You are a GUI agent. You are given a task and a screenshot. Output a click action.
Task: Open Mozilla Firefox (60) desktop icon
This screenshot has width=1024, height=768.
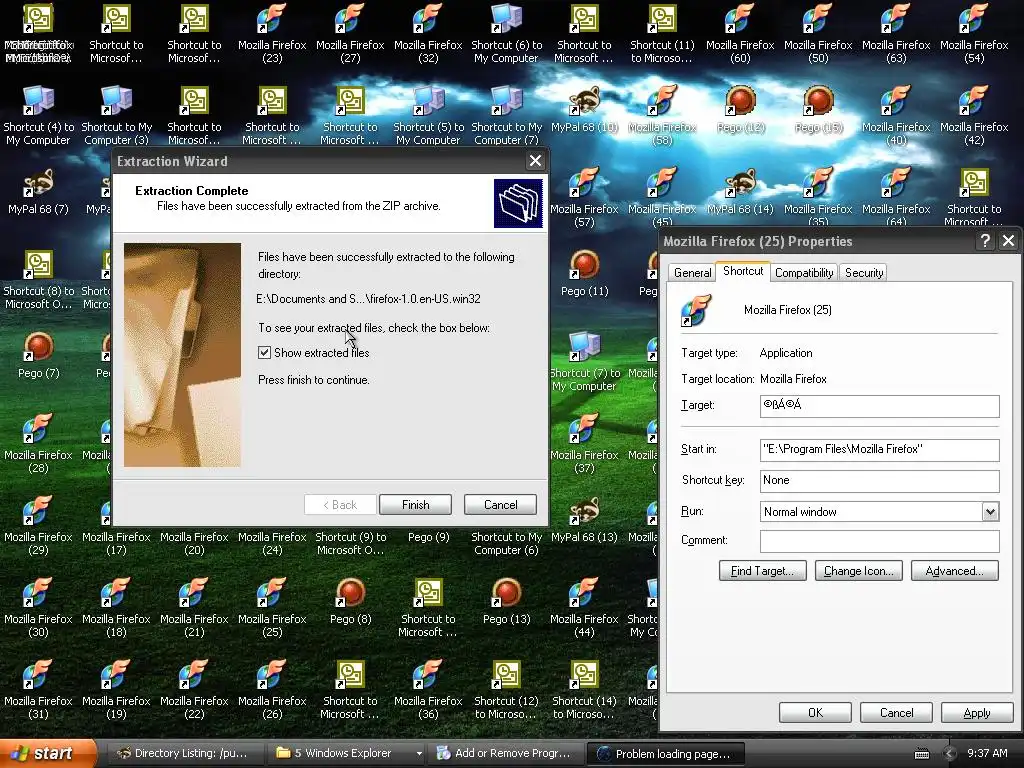coord(740,34)
